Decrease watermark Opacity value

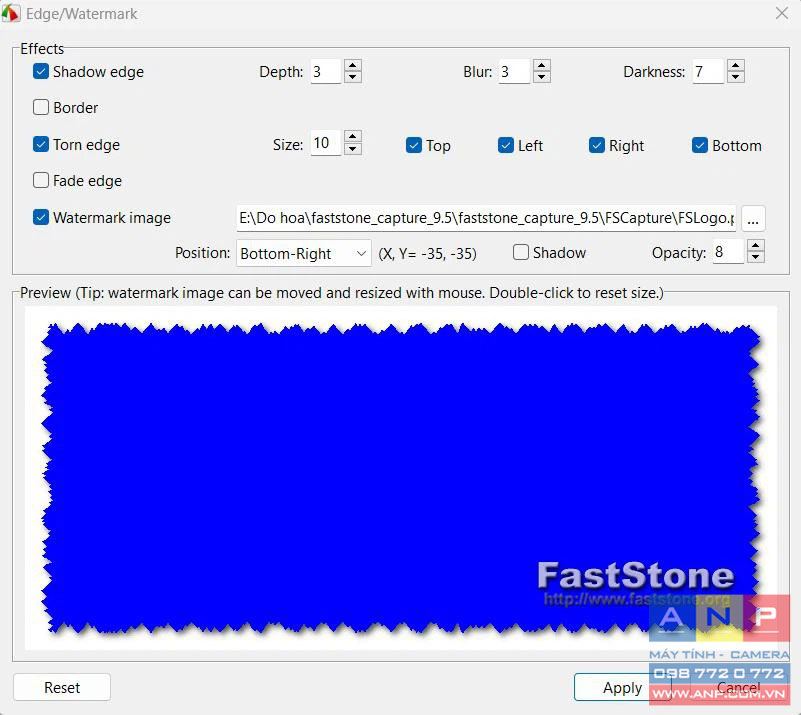(756, 257)
